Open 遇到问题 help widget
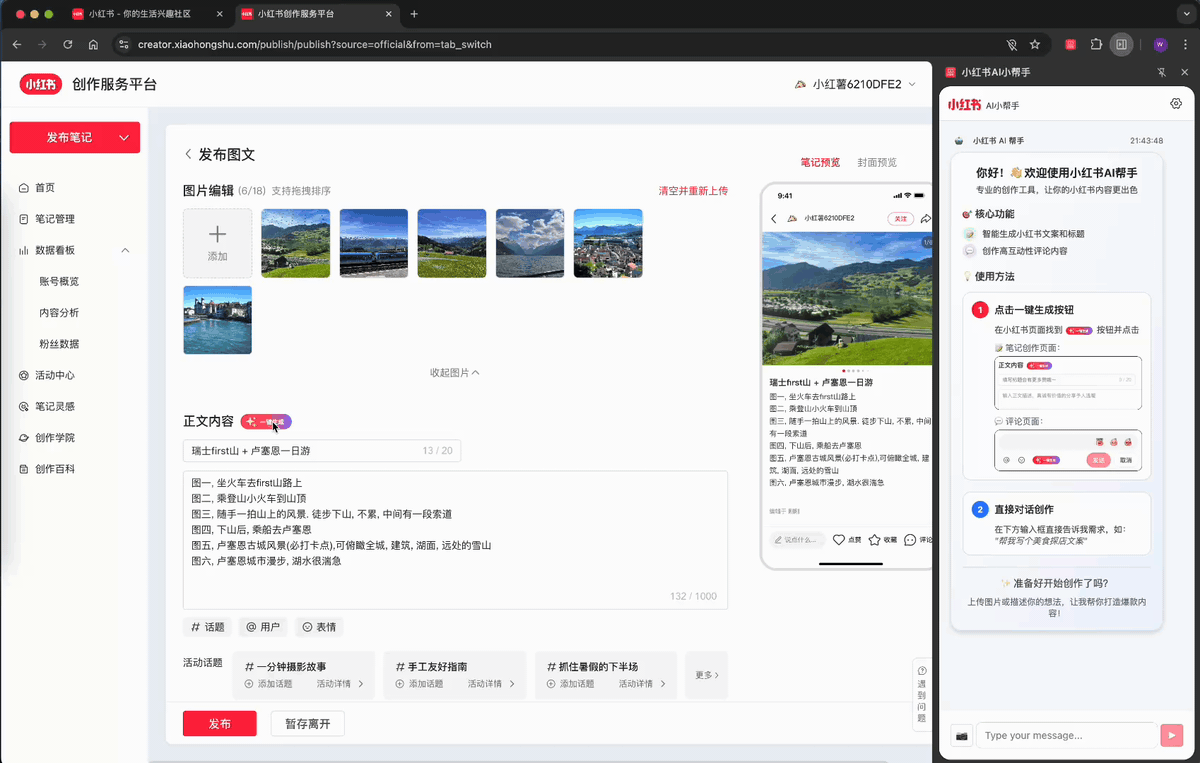This screenshot has width=1200, height=763. pyautogui.click(x=921, y=693)
